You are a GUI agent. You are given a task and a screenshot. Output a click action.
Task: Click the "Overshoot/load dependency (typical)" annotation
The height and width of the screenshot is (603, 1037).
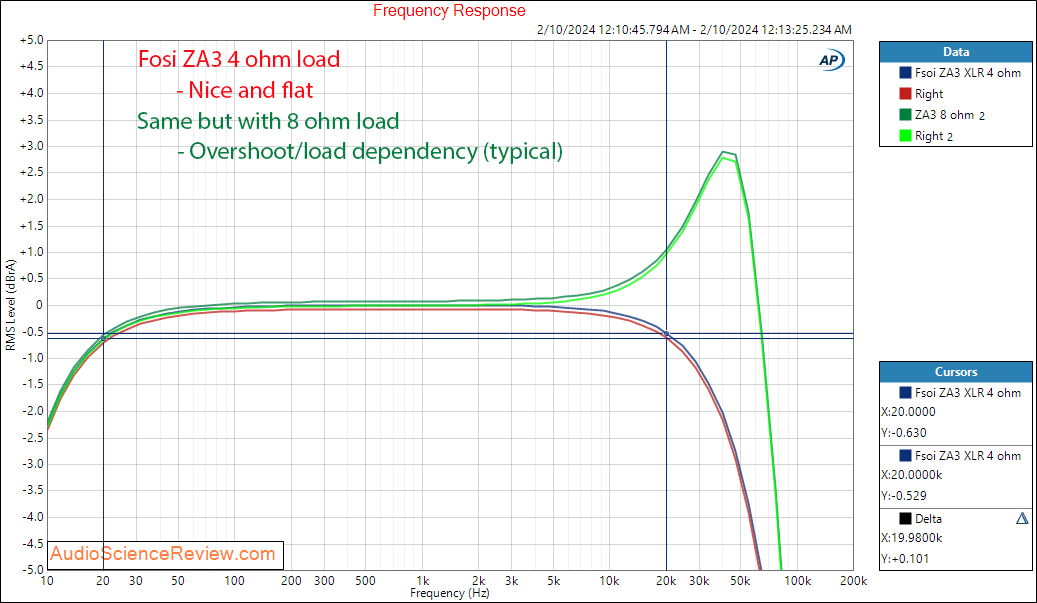376,151
